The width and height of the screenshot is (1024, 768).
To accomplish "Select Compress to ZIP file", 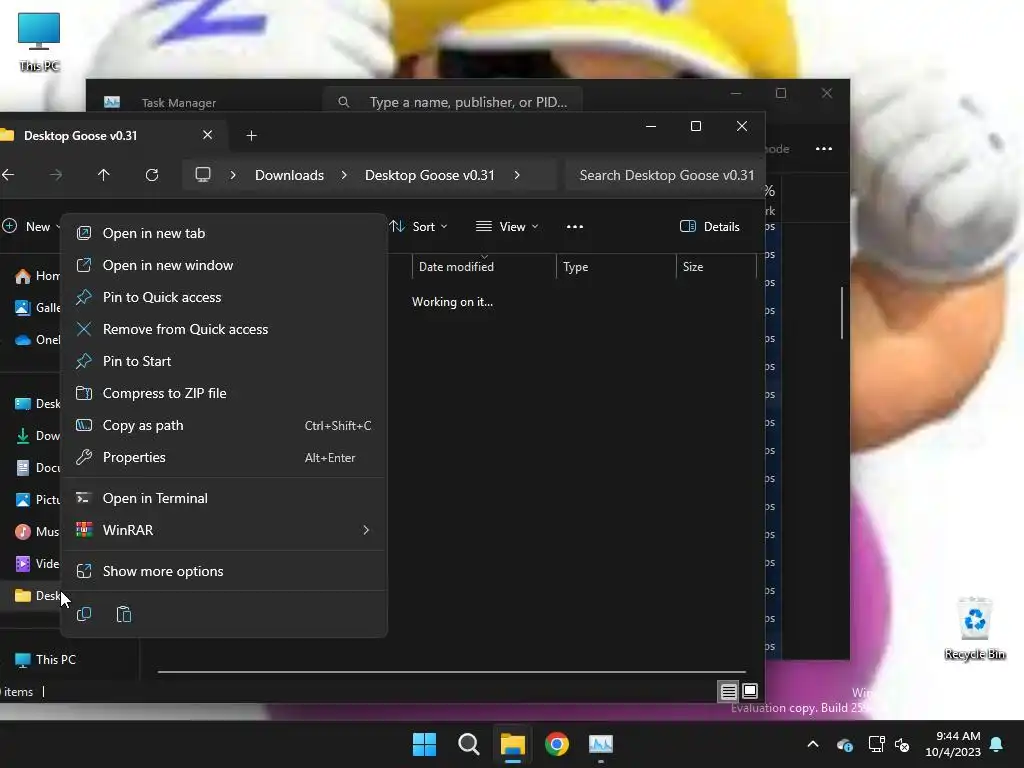I will (x=224, y=393).
